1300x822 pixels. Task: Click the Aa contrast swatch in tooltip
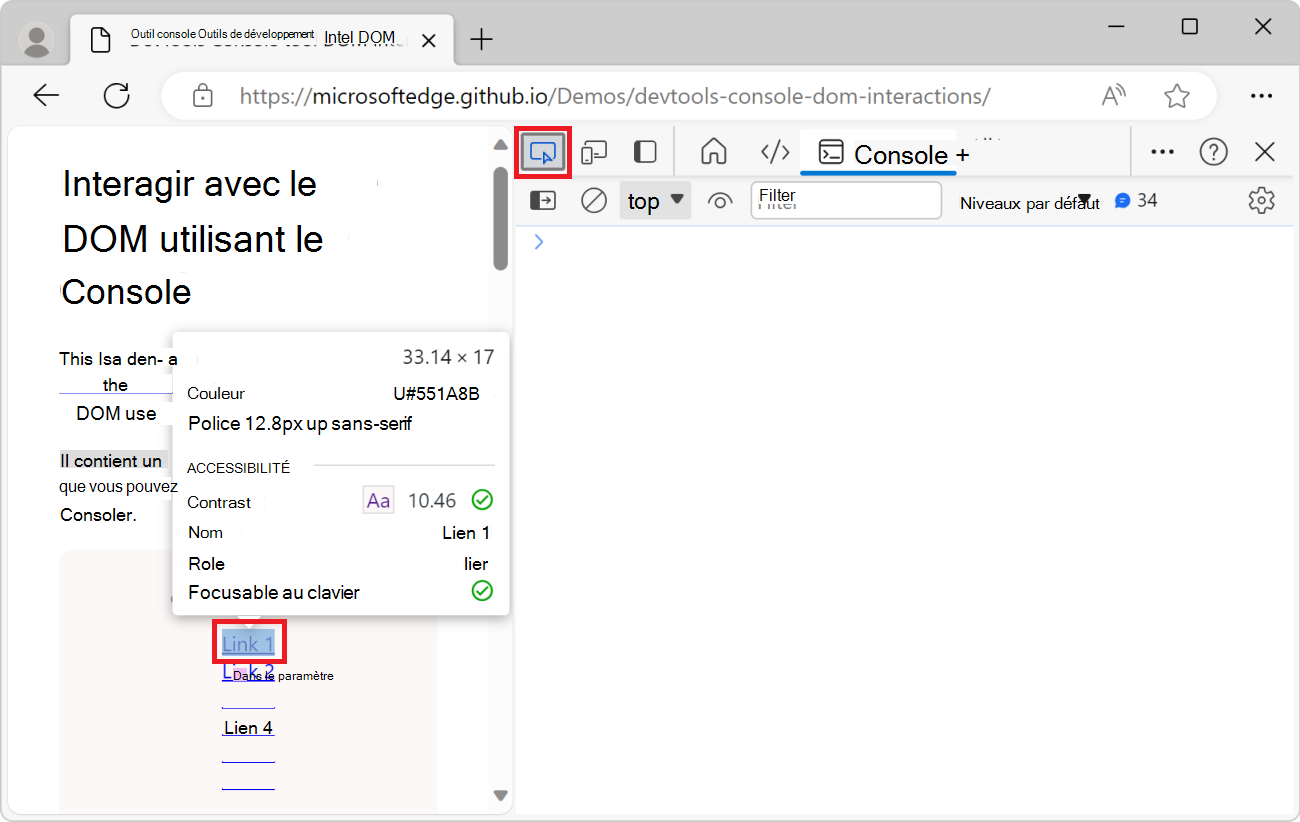(x=378, y=499)
